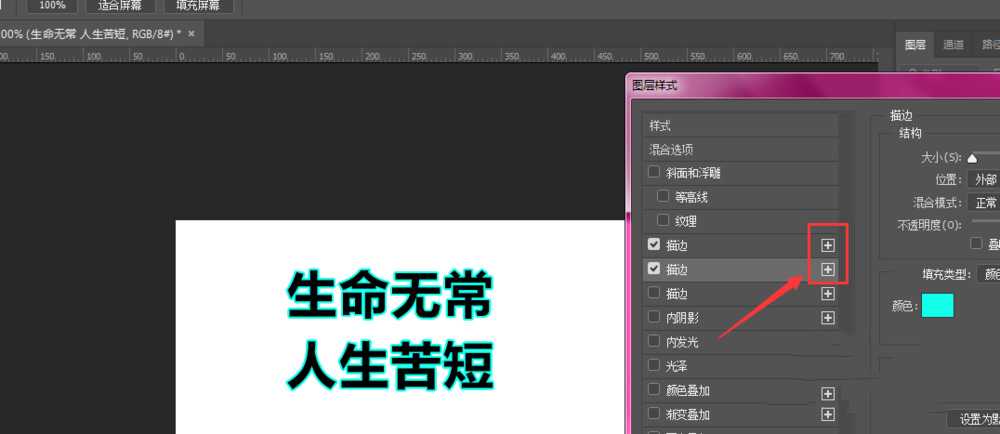Tick the 内发光 effect checkbox

(654, 342)
